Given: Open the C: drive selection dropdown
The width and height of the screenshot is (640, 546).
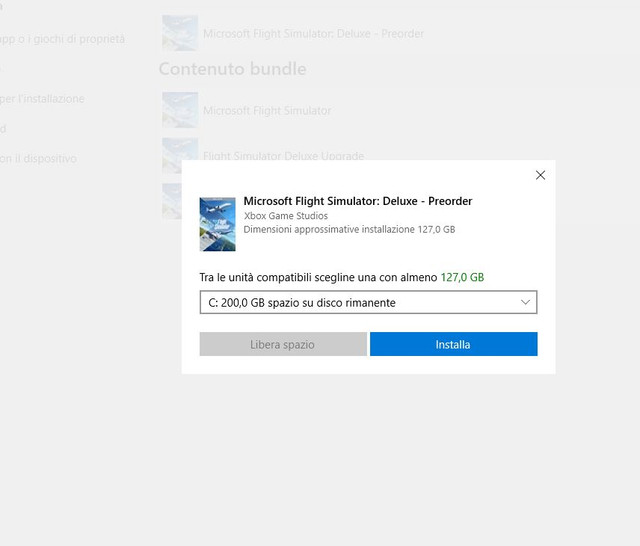Looking at the screenshot, I should click(368, 302).
